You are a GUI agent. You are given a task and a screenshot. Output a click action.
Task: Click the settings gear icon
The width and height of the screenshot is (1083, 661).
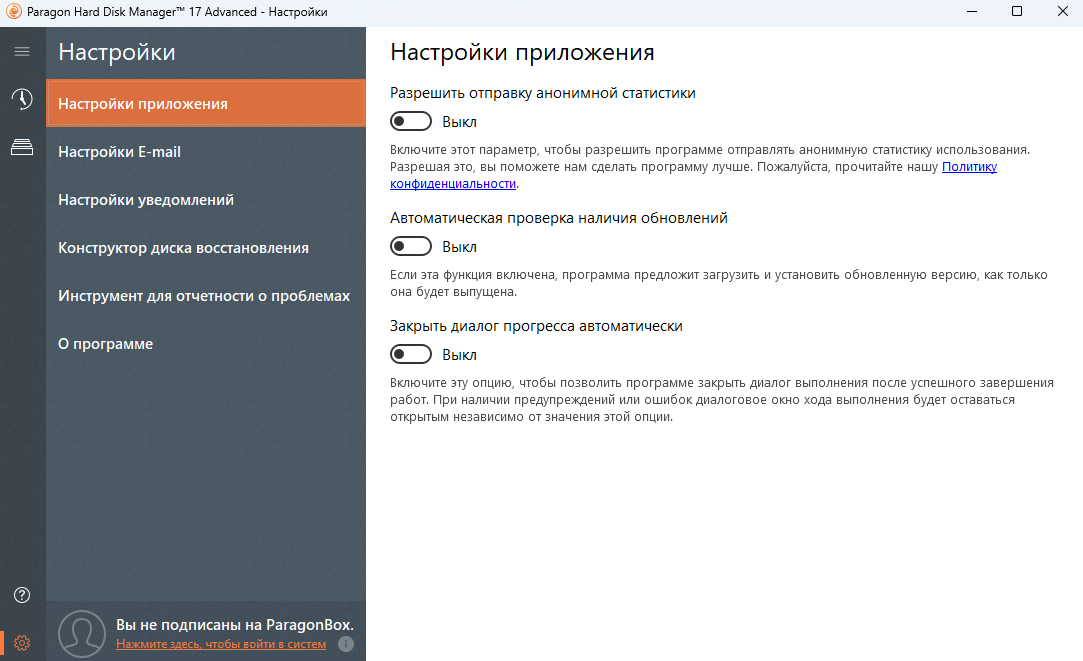pyautogui.click(x=22, y=643)
